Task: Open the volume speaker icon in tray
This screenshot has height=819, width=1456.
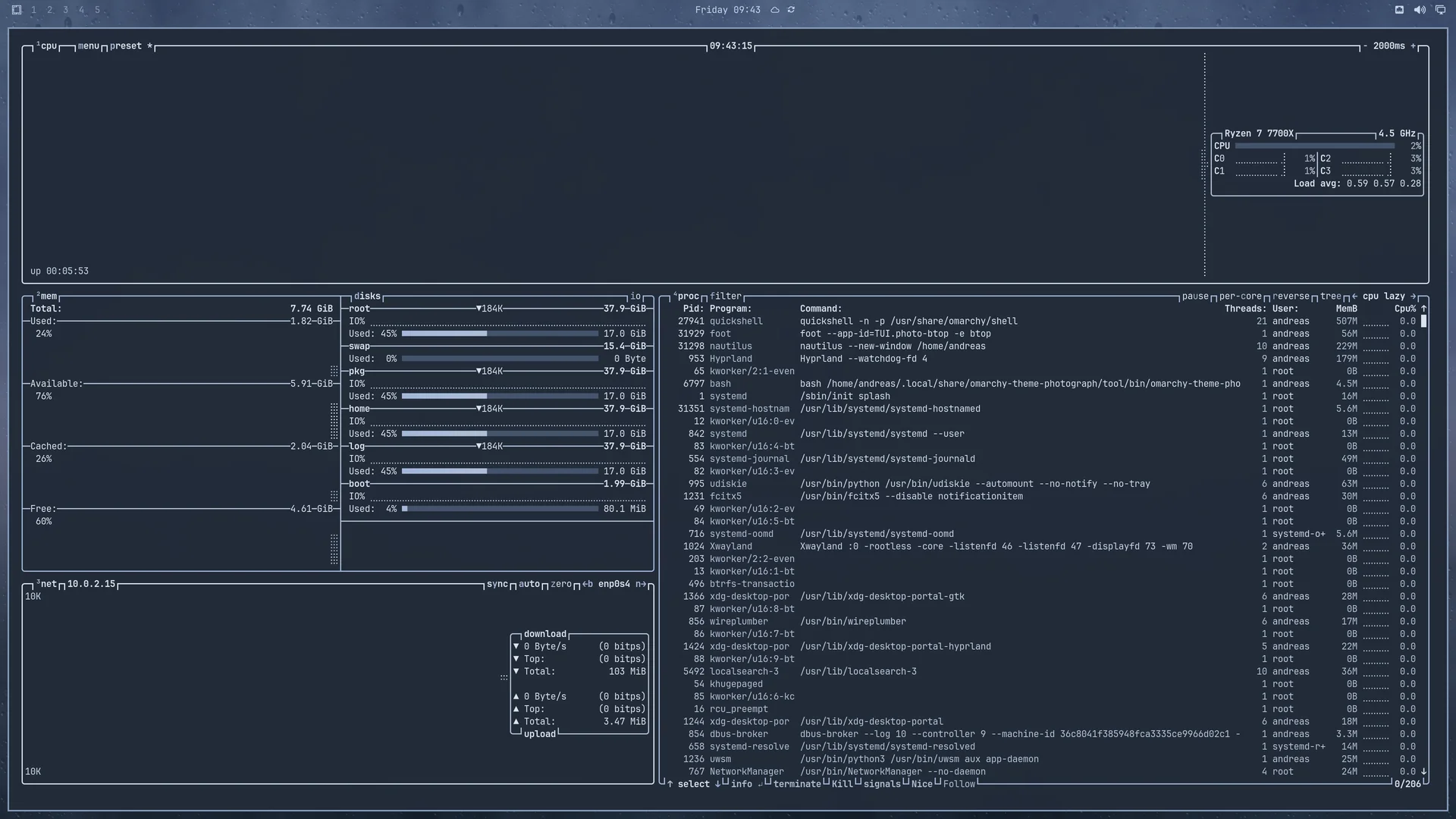Action: tap(1420, 10)
